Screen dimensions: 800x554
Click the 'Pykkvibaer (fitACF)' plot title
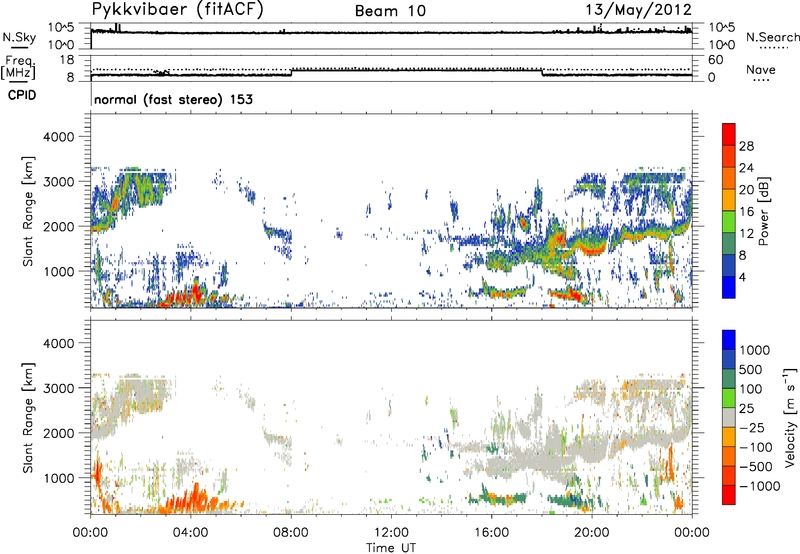click(x=178, y=10)
